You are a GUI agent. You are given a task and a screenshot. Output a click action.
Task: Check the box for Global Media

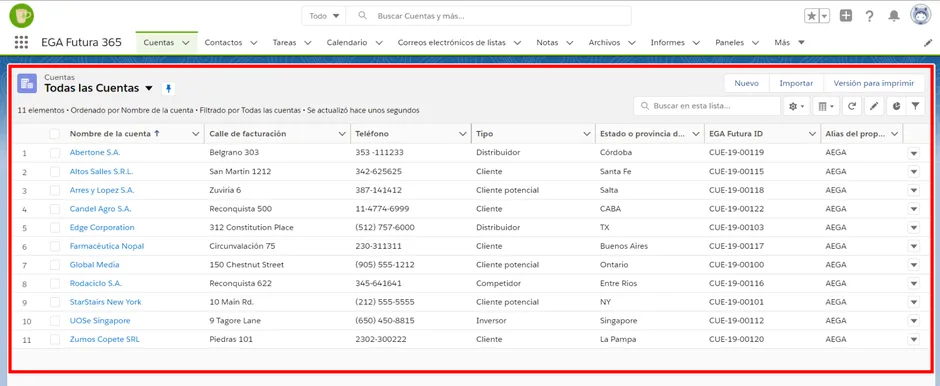pyautogui.click(x=55, y=265)
